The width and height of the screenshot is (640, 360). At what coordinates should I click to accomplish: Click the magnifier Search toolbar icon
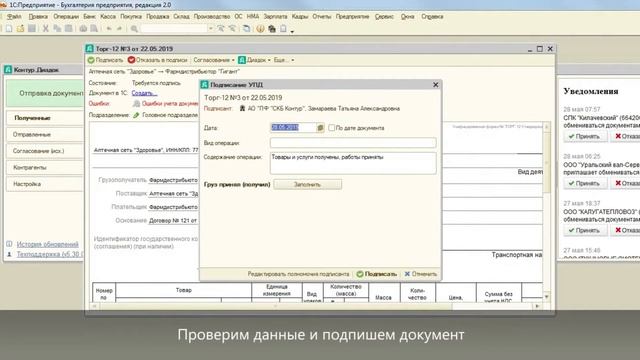[x=134, y=29]
